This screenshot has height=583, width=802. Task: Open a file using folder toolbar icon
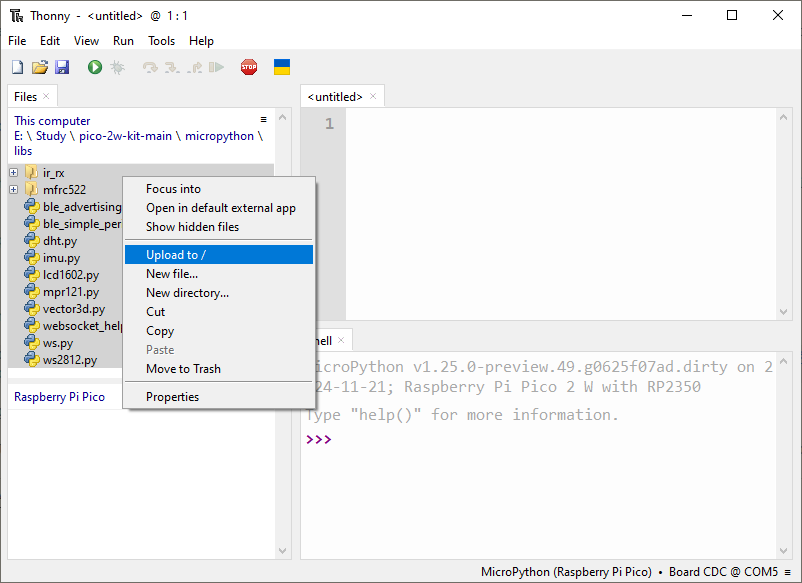[40, 67]
